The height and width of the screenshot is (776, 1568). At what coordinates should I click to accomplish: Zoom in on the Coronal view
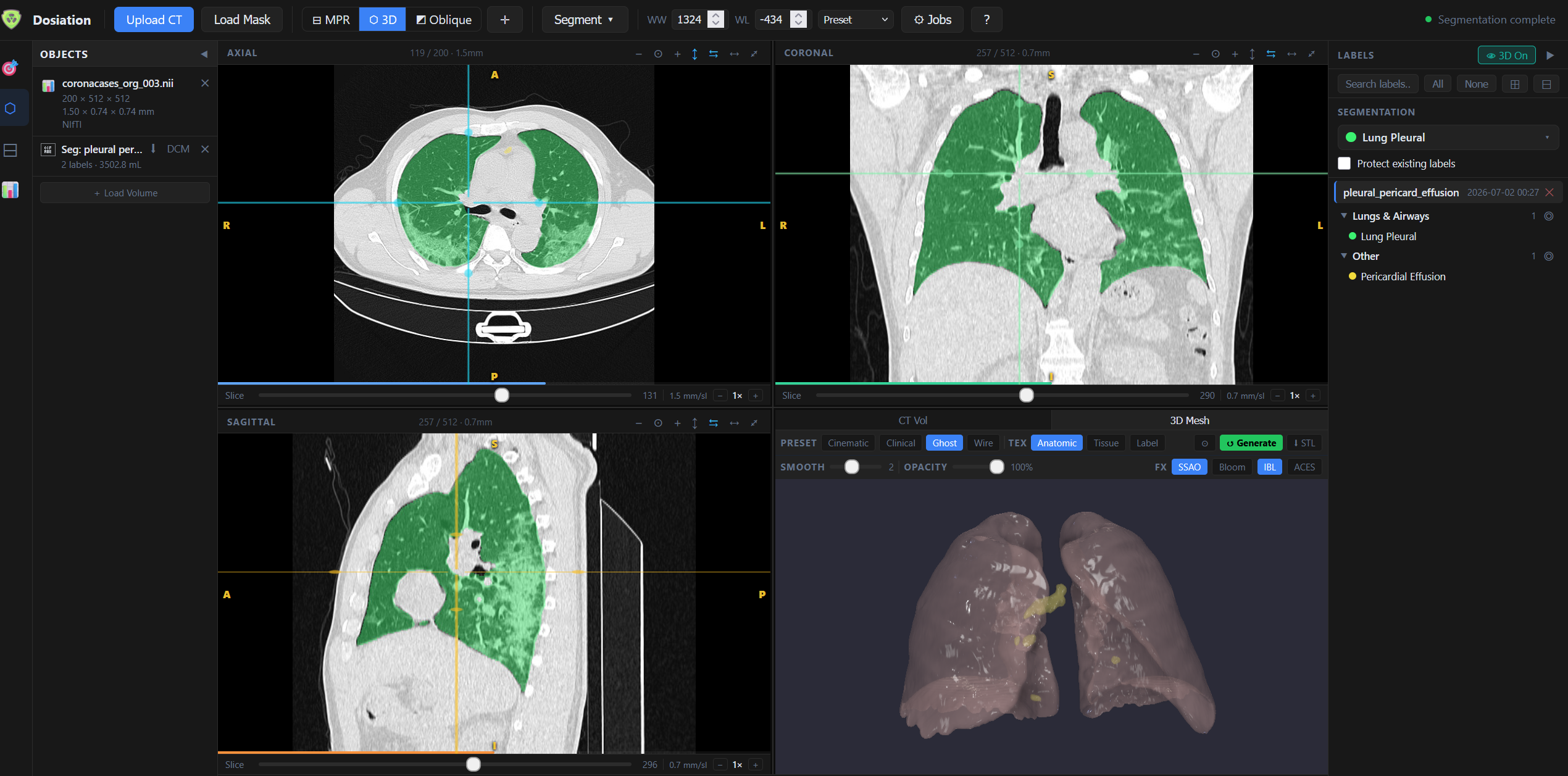1235,54
